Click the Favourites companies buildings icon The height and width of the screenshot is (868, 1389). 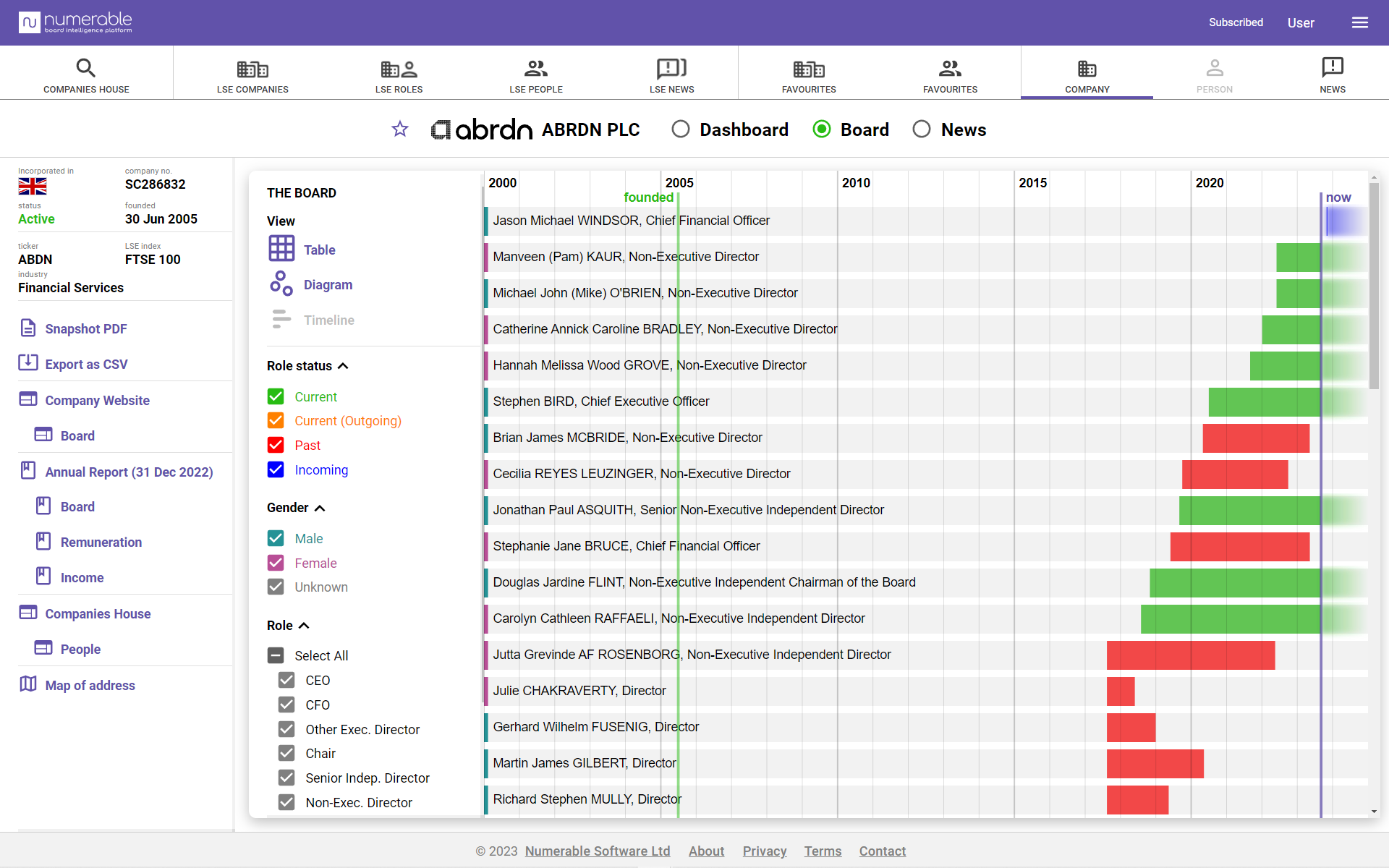(x=809, y=69)
